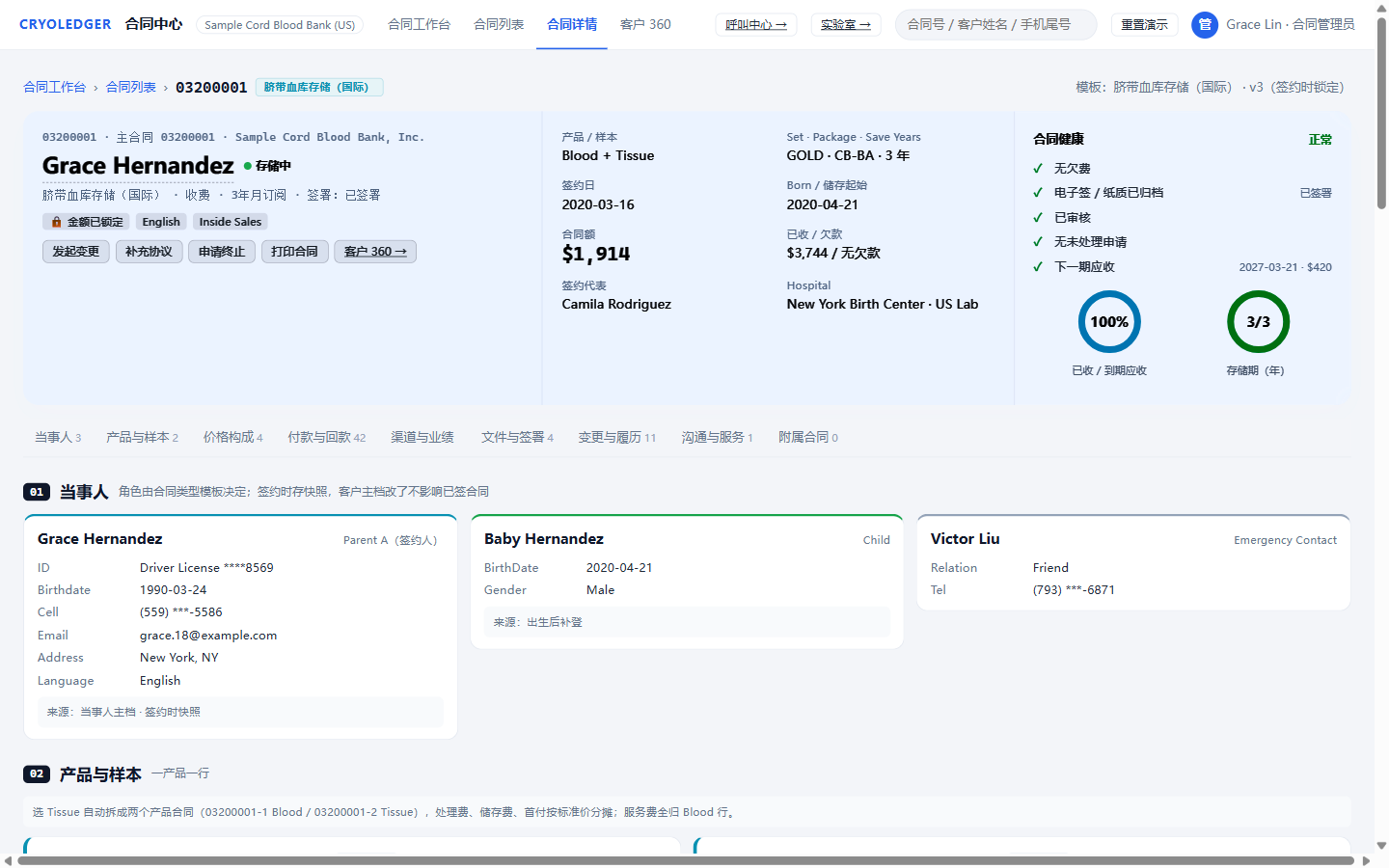This screenshot has height=868, width=1389.
Task: Jump to 产品与样本 2 section tab
Action: click(x=142, y=437)
